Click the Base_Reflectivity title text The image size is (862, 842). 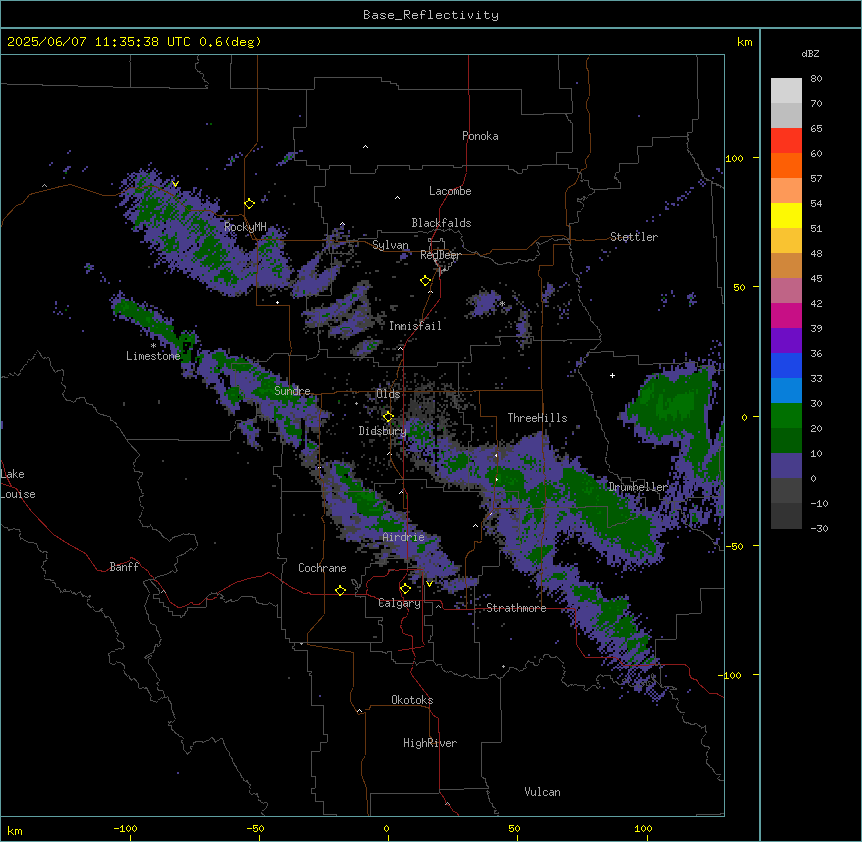431,15
